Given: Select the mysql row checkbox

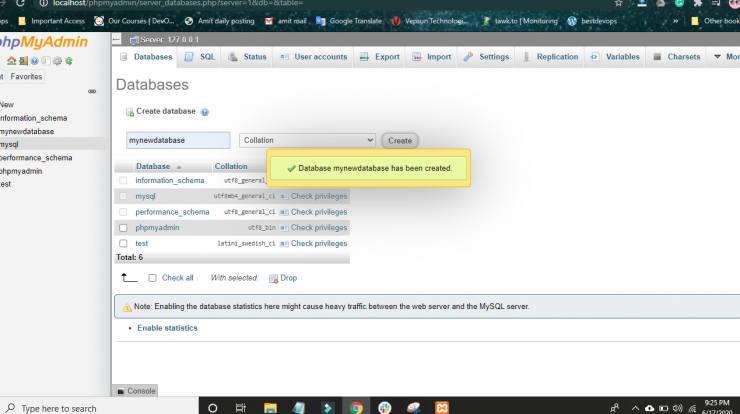Looking at the screenshot, I should pyautogui.click(x=123, y=196).
